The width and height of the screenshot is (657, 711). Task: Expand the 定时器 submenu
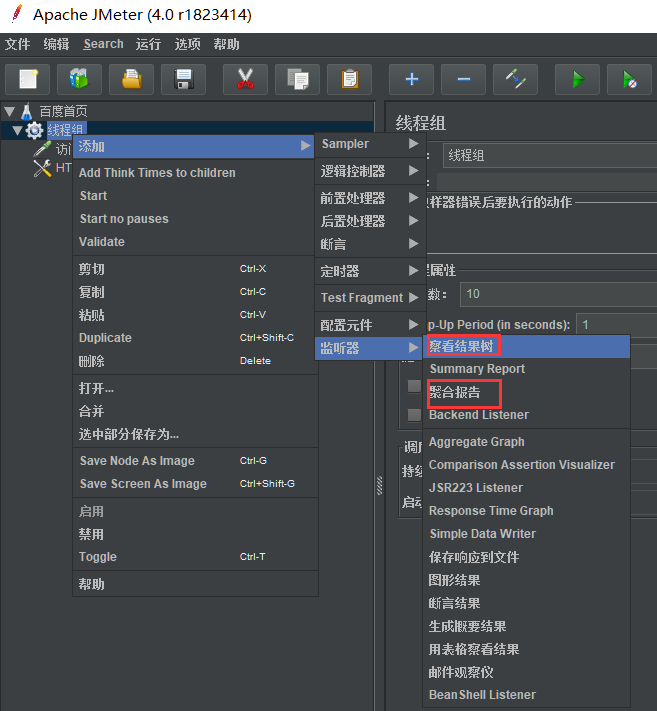370,271
